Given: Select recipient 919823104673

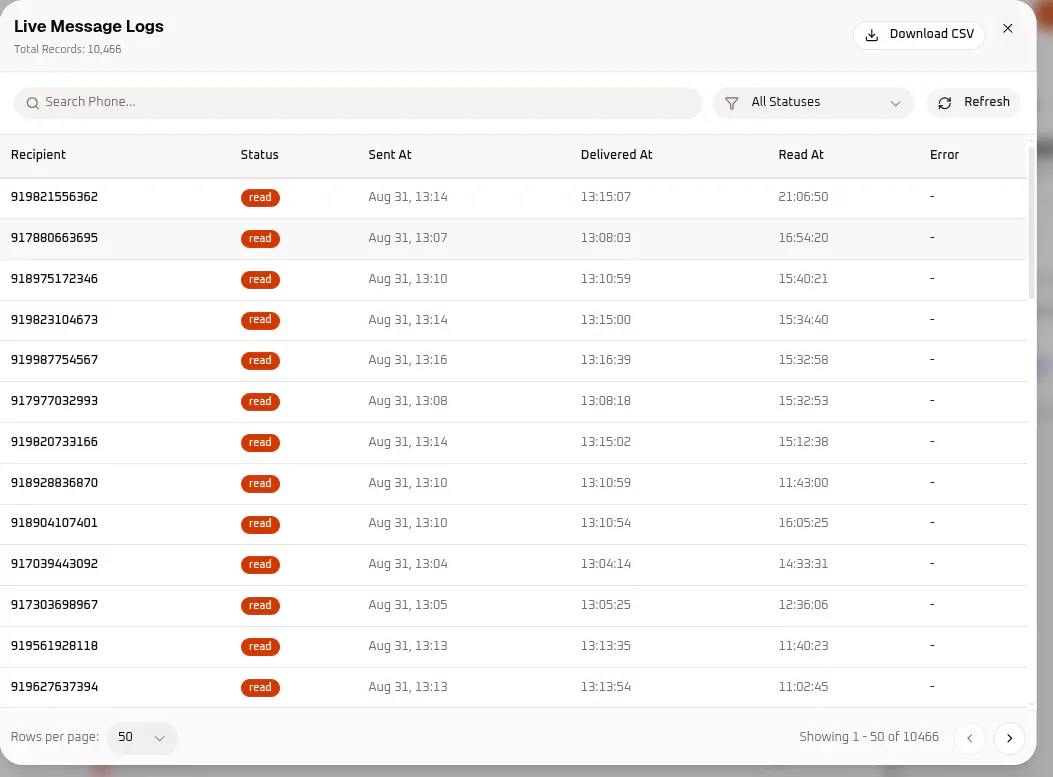Looking at the screenshot, I should point(54,320).
